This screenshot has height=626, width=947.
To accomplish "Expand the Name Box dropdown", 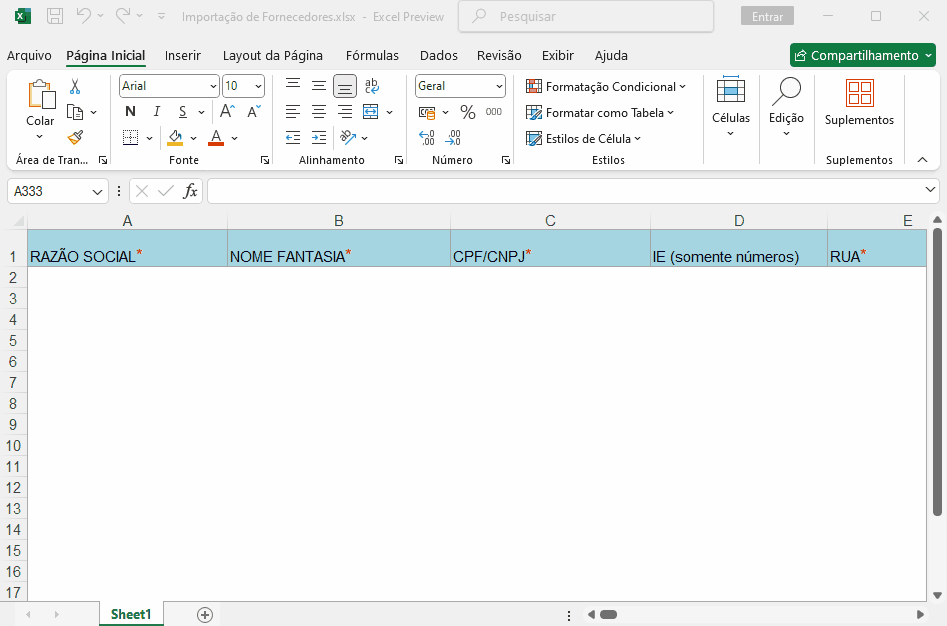I will pyautogui.click(x=97, y=192).
